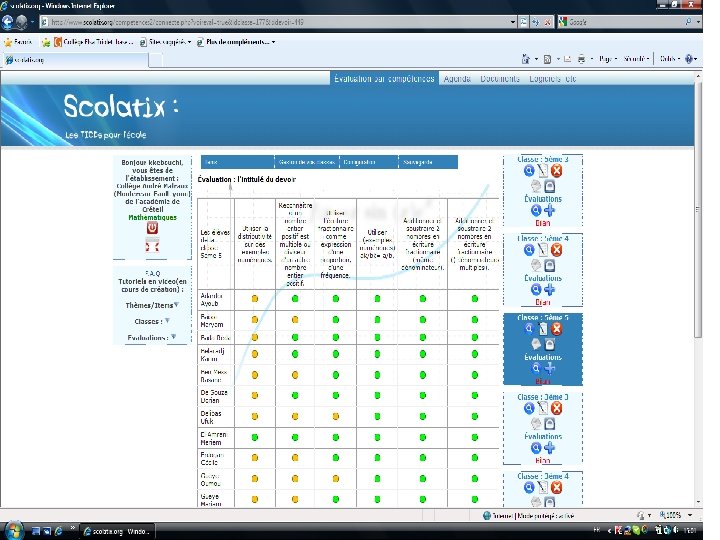Image resolution: width=720 pixels, height=540 pixels.
Task: Open Tutoriels en video link
Action: tap(152, 285)
